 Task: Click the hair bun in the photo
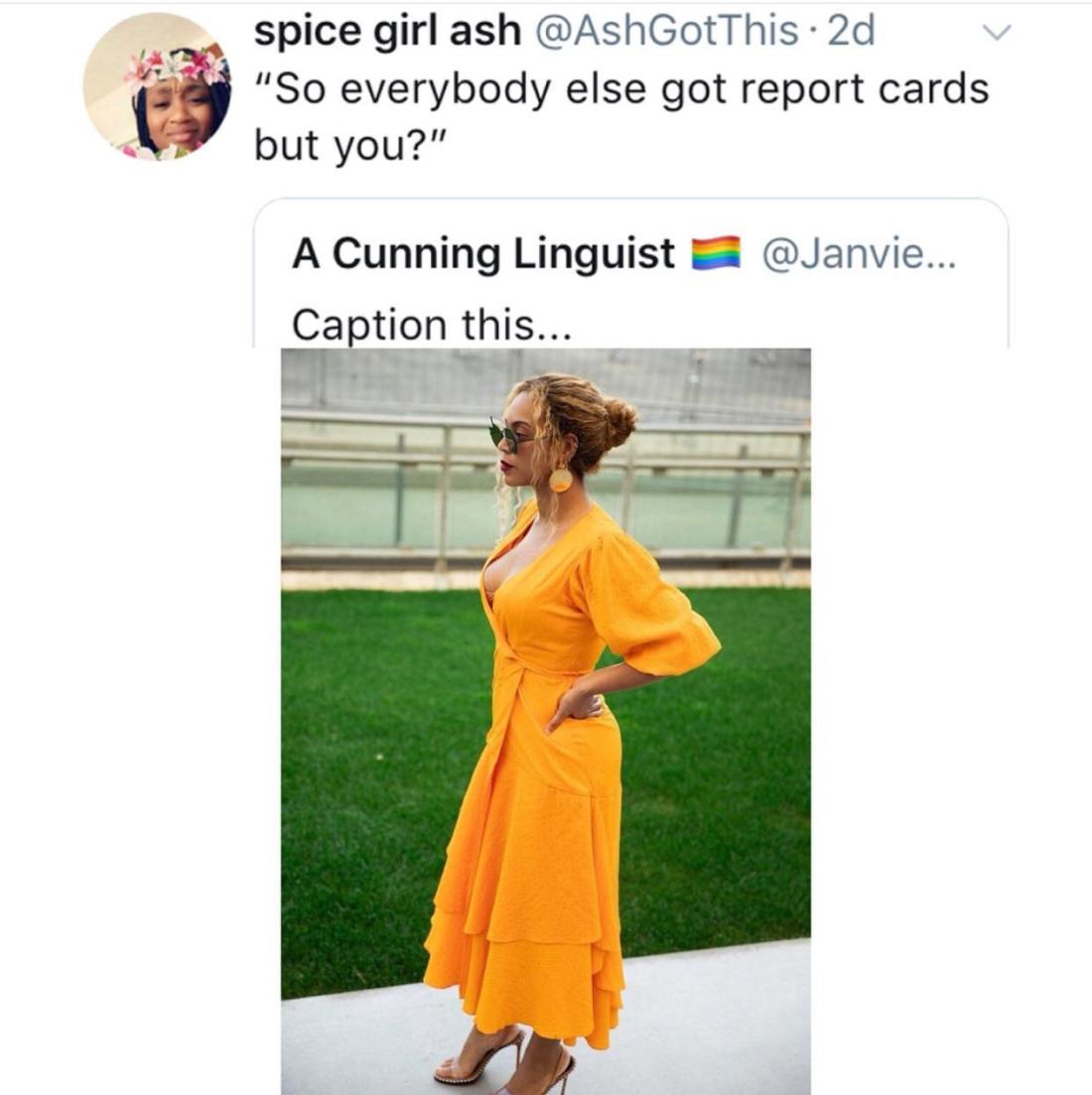click(619, 421)
